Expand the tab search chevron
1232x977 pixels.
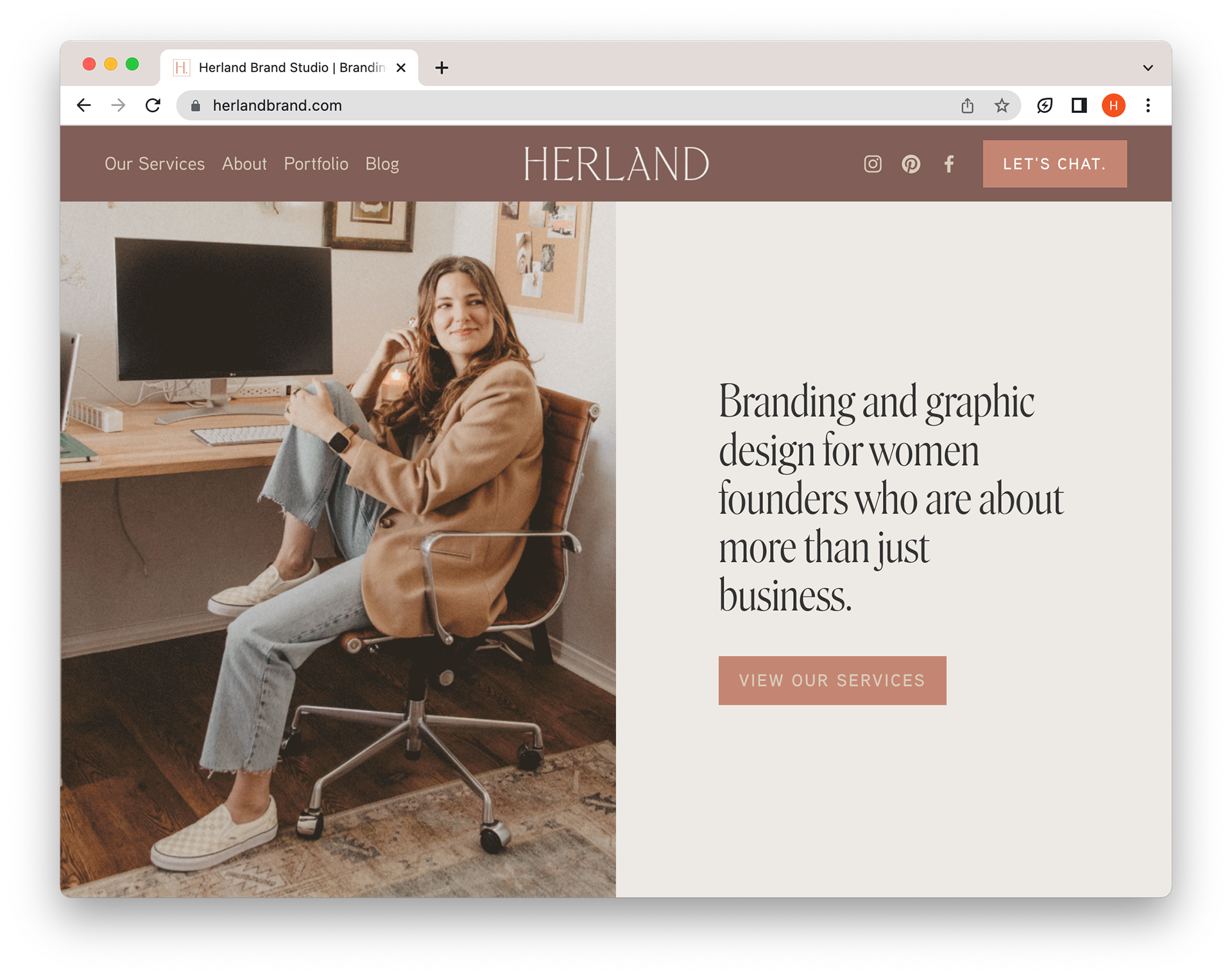point(1148,67)
